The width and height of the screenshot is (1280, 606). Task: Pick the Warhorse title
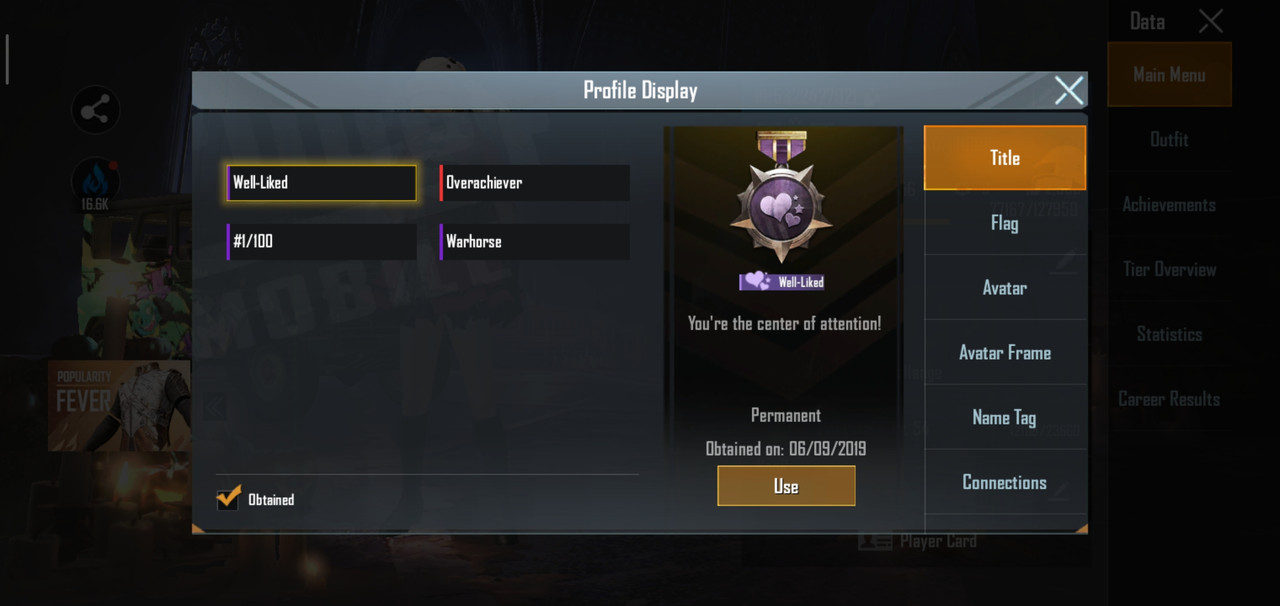point(535,242)
